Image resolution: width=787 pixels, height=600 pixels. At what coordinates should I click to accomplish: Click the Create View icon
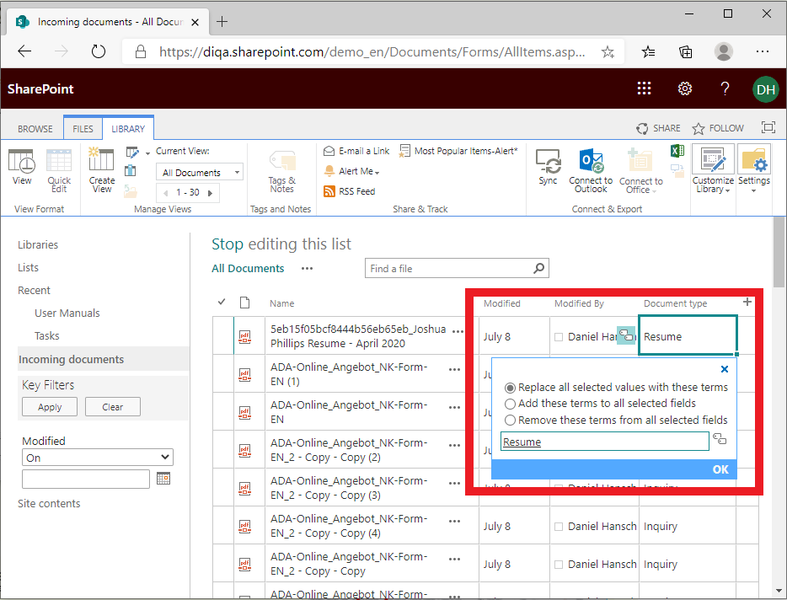101,160
